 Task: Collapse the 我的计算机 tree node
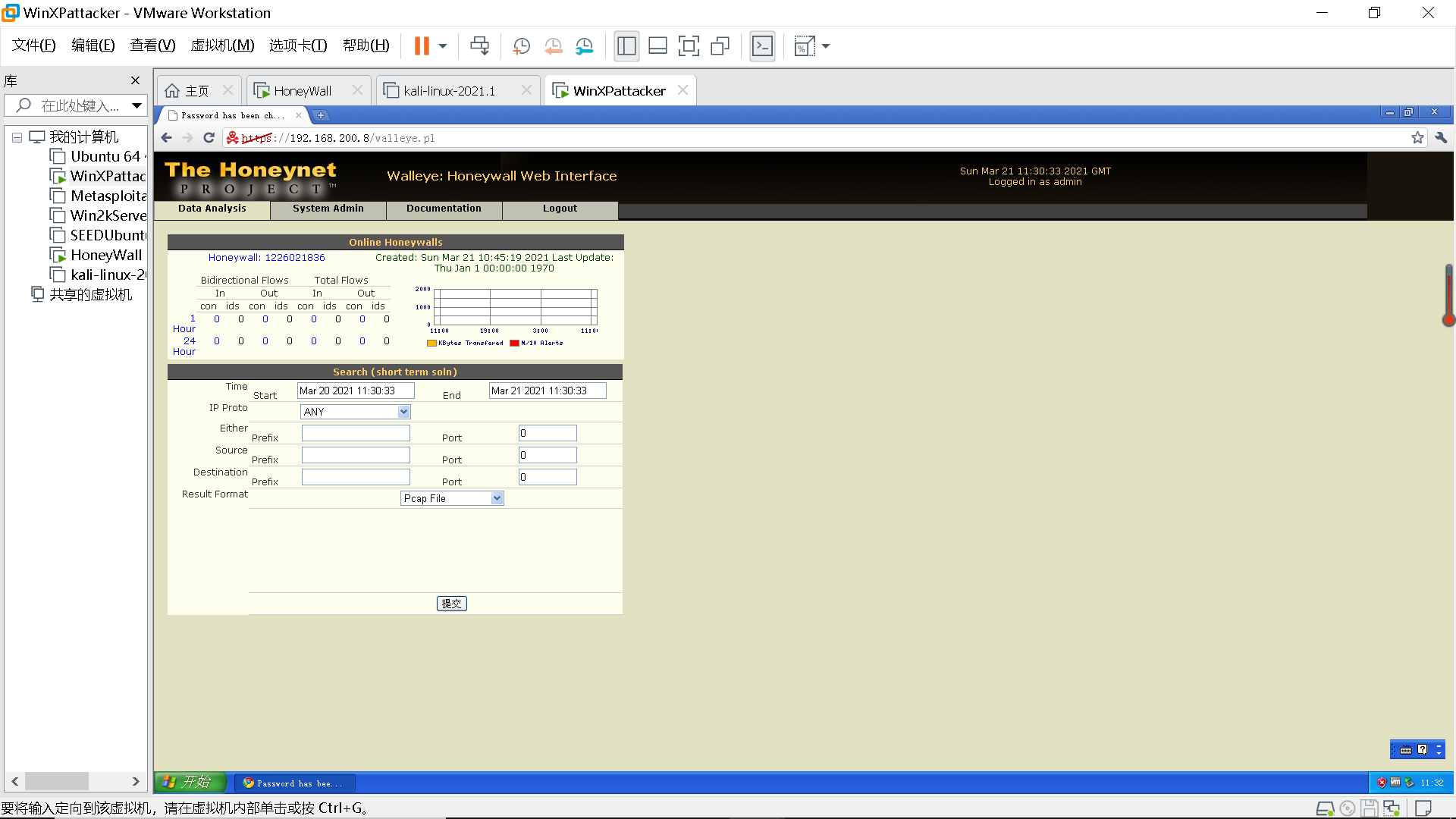pyautogui.click(x=17, y=137)
